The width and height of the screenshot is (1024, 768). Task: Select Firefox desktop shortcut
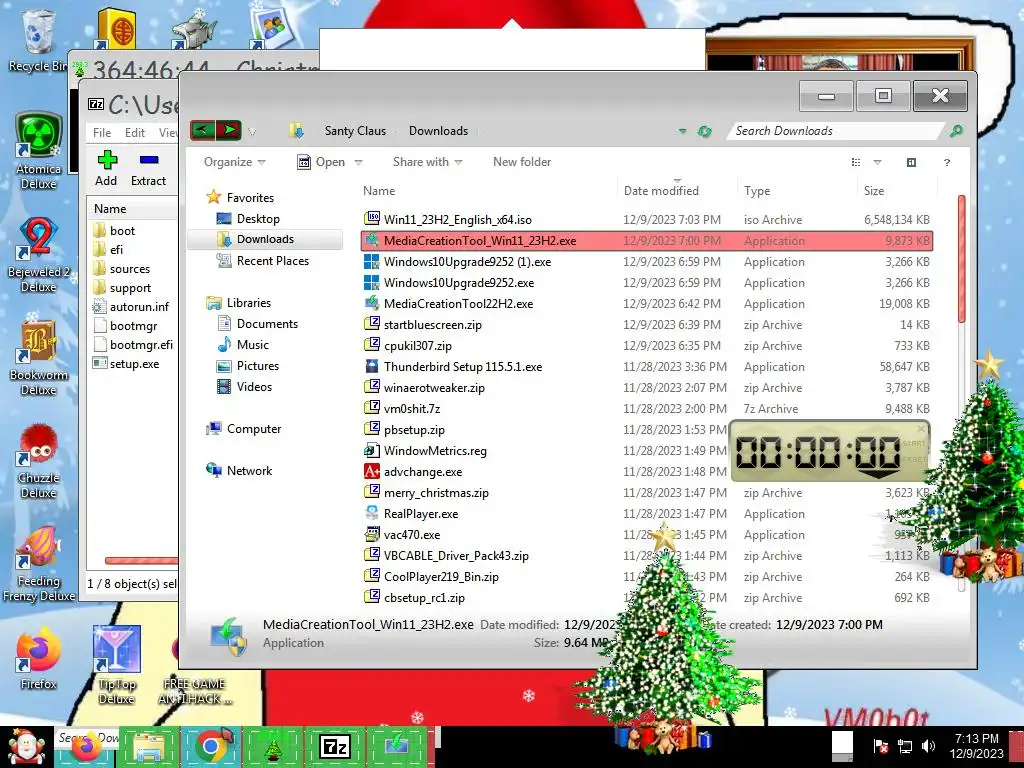pos(38,658)
